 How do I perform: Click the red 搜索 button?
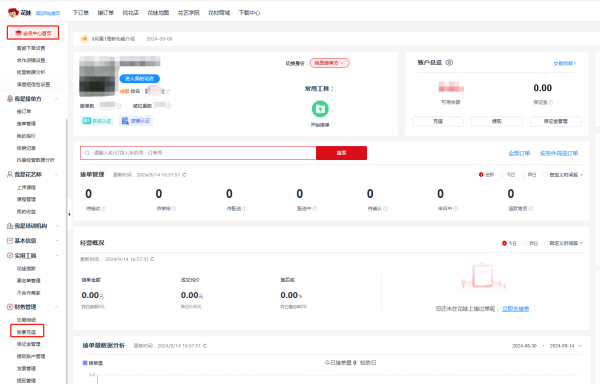point(341,153)
